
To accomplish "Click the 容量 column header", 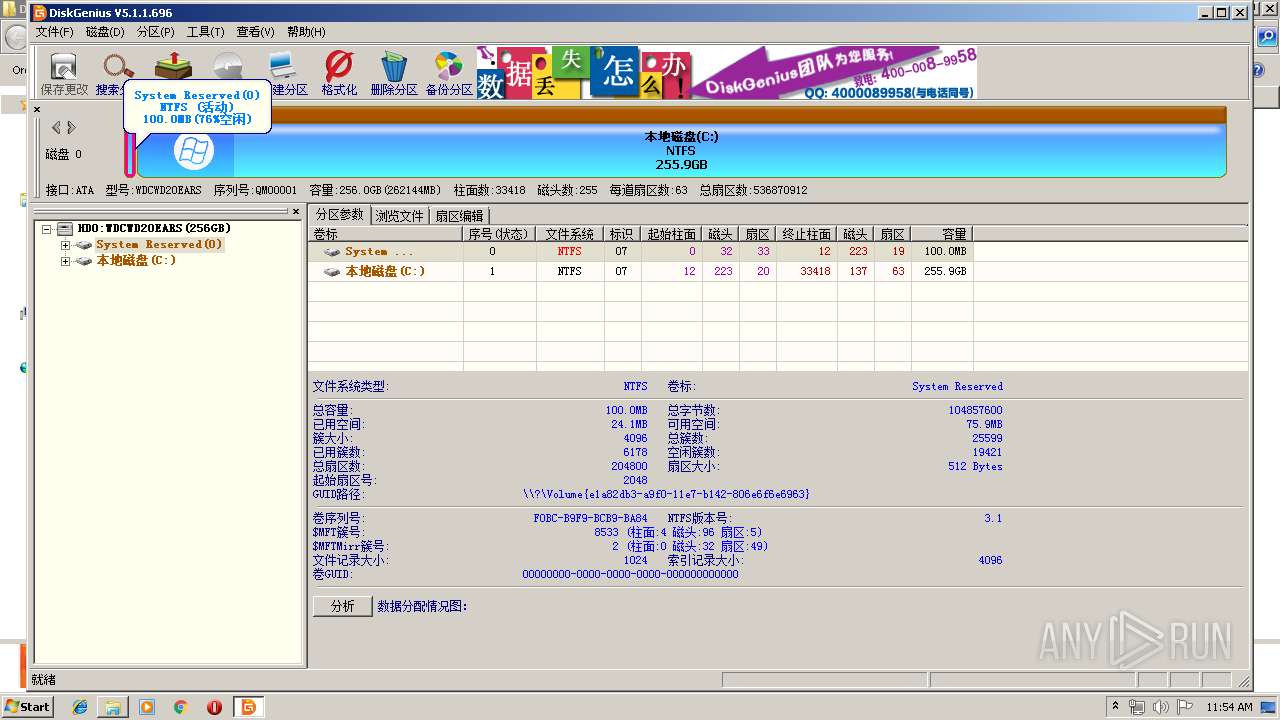I will 942,234.
